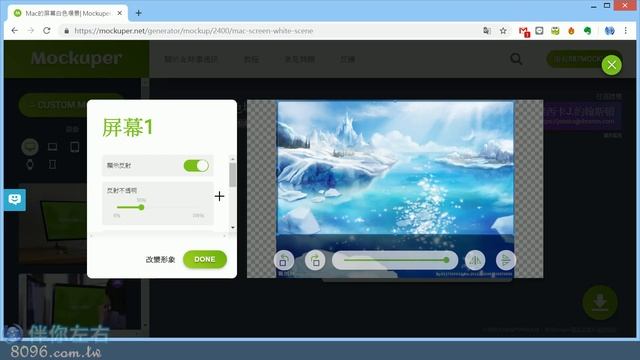Select the phone device filter icon
Image resolution: width=640 pixels, height=360 pixels.
click(52, 164)
